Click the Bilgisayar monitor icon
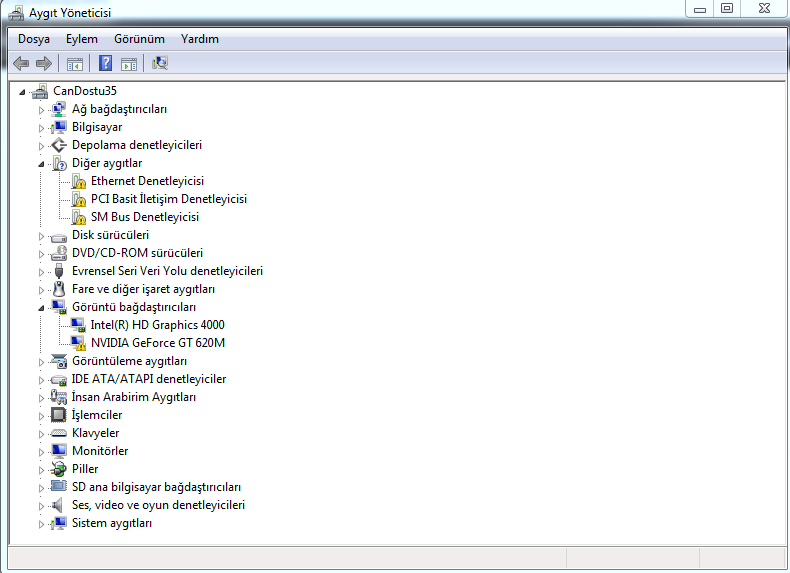This screenshot has width=790, height=573. click(x=58, y=127)
